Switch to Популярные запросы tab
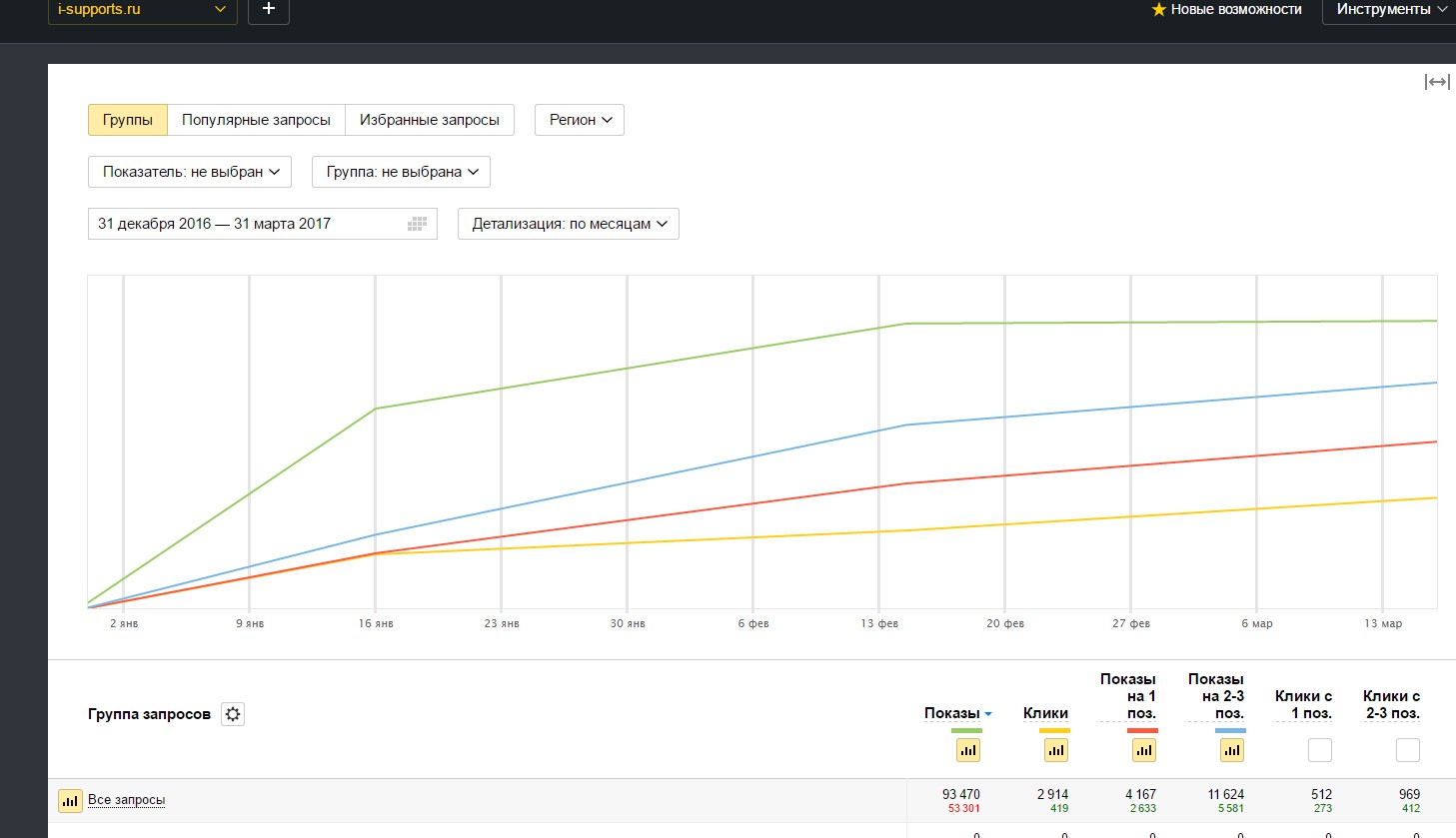The width and height of the screenshot is (1456, 838). (x=256, y=120)
